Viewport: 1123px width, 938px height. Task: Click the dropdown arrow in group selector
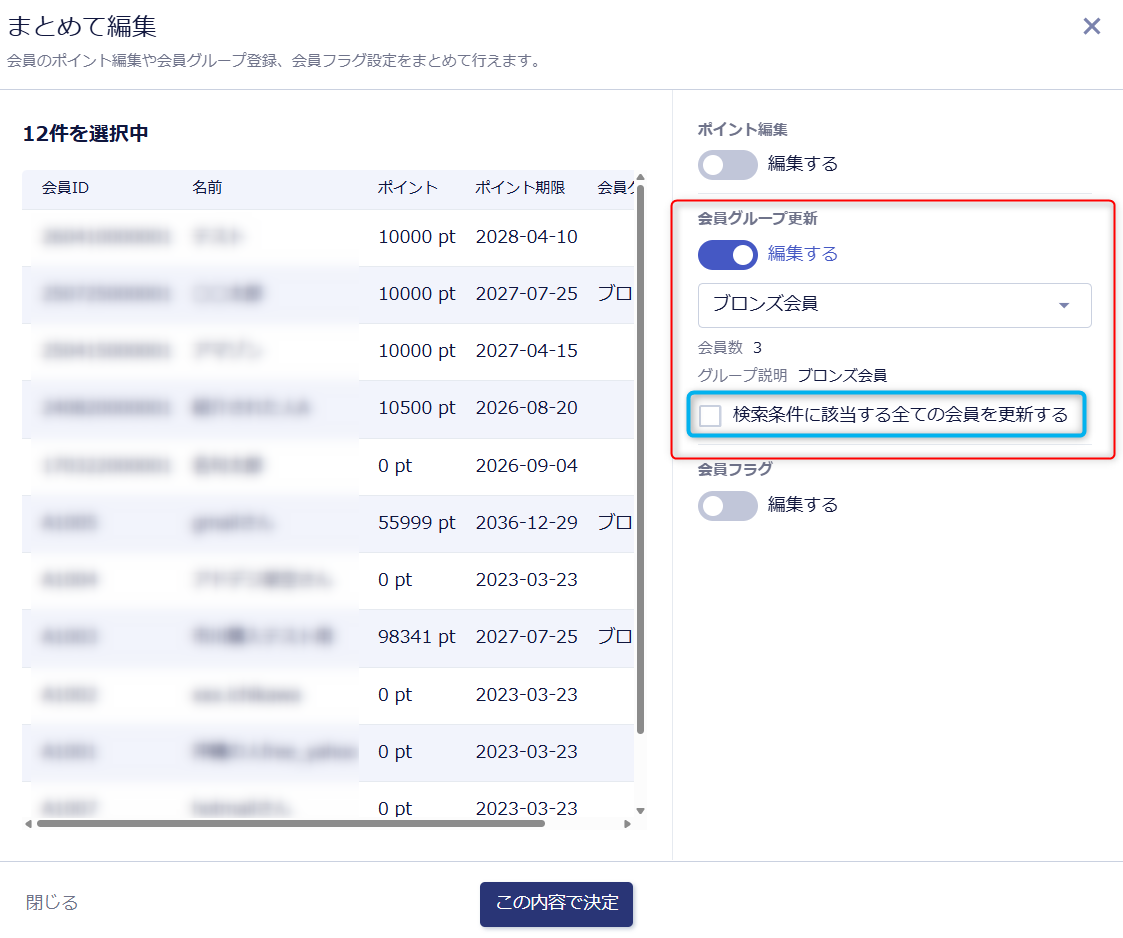pos(1064,306)
